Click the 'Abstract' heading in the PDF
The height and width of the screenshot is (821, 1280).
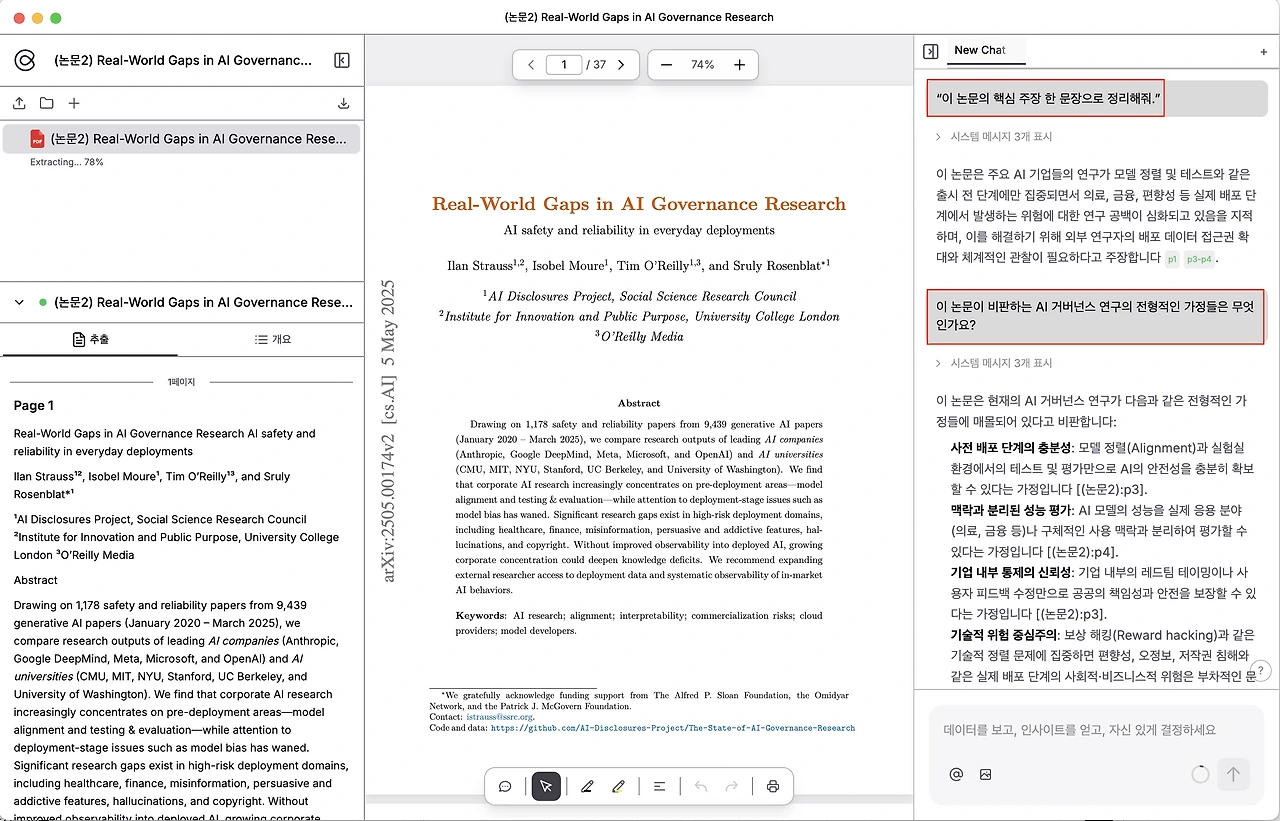click(639, 403)
